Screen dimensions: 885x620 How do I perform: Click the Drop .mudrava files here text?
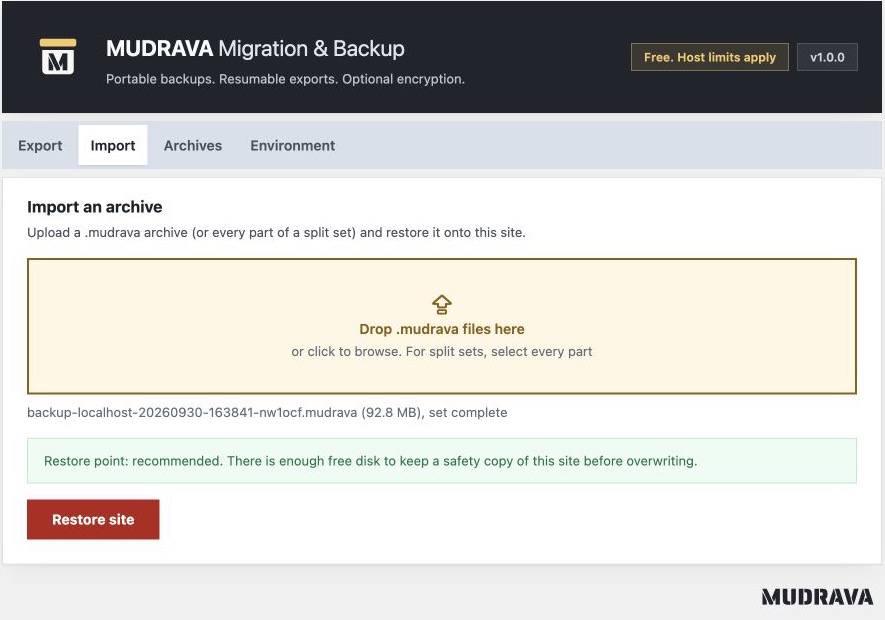point(442,329)
